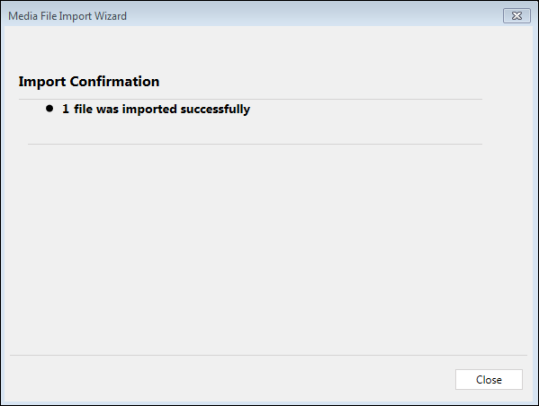The width and height of the screenshot is (539, 406).
Task: Click the word 'successfully' in the confirmation text
Action: pyautogui.click(x=215, y=109)
